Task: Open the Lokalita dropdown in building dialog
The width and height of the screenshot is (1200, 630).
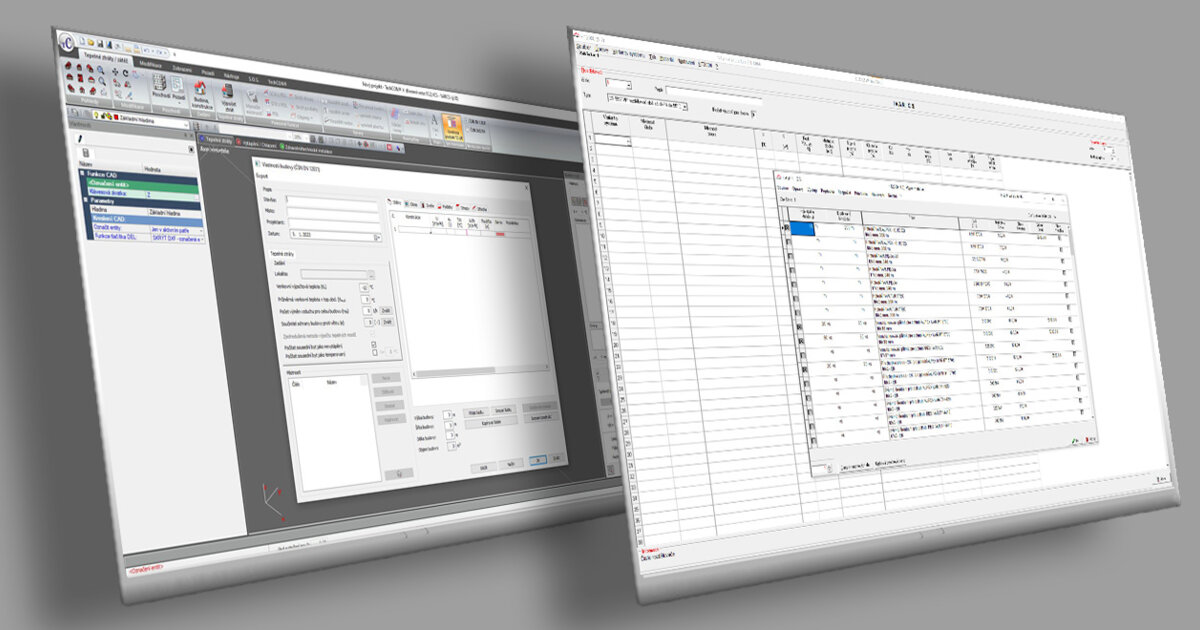Action: (370, 273)
